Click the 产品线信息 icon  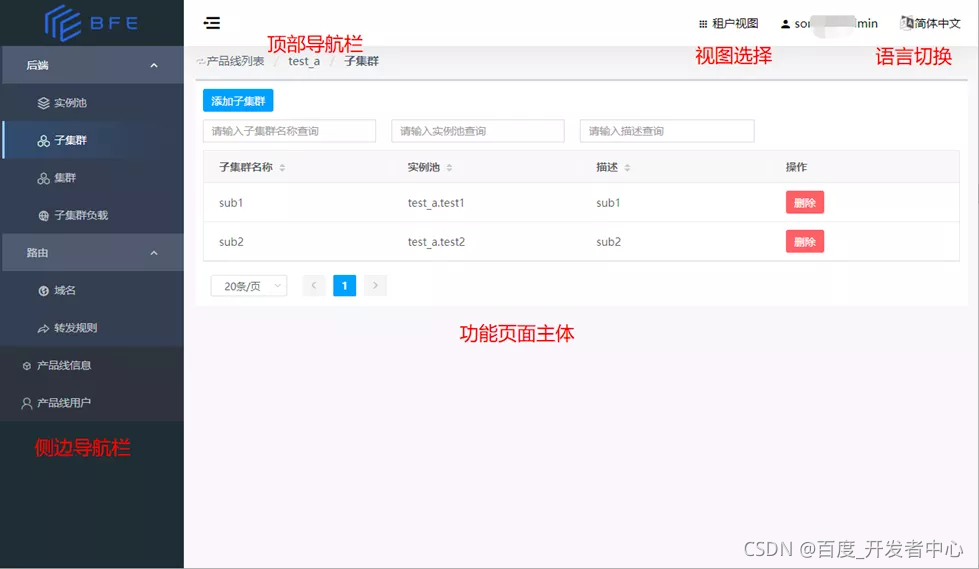pyautogui.click(x=27, y=366)
